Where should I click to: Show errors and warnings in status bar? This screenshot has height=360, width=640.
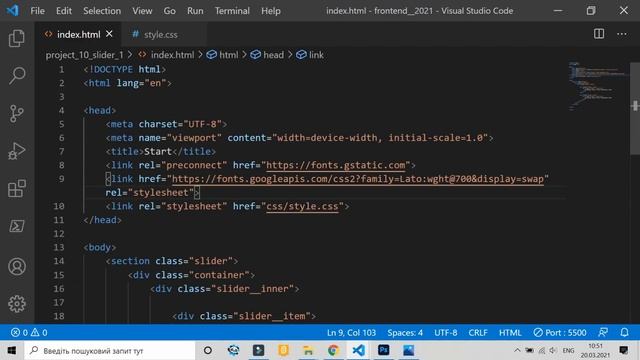(x=29, y=332)
